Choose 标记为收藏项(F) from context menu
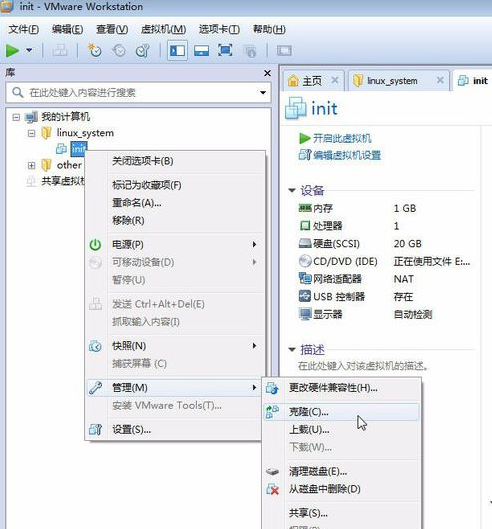492x529 pixels. (x=175, y=185)
